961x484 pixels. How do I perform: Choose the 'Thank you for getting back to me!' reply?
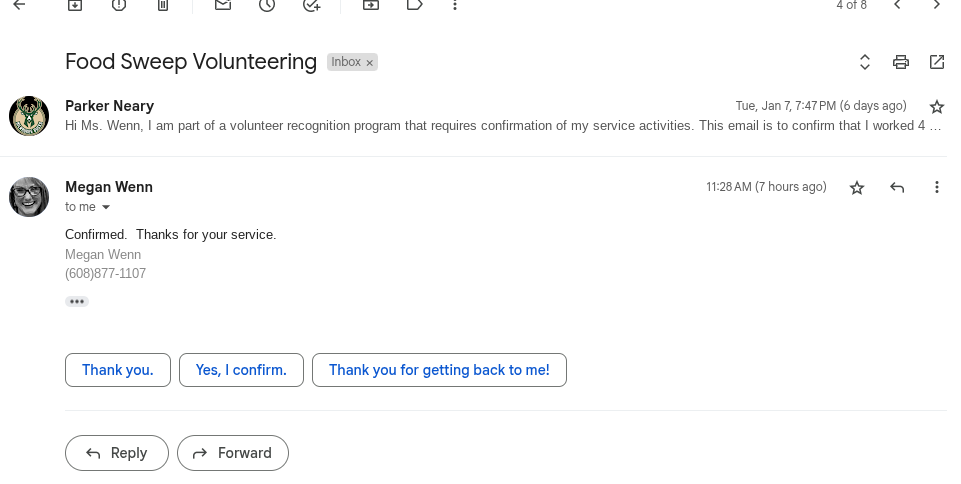click(x=439, y=370)
